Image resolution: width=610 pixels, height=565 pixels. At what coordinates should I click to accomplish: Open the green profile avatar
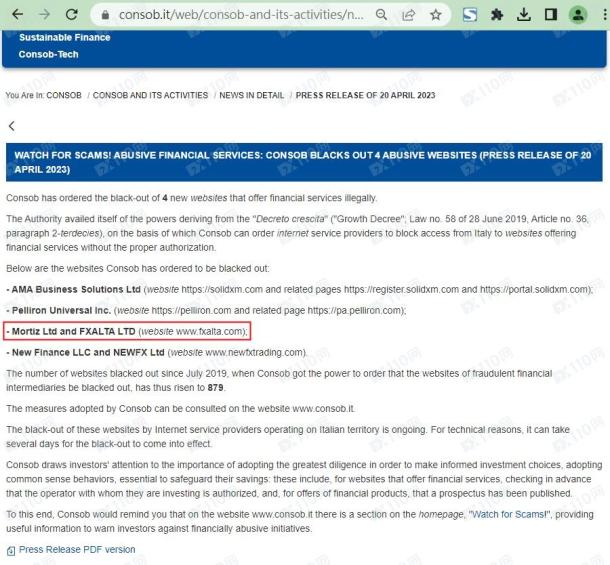coord(578,15)
